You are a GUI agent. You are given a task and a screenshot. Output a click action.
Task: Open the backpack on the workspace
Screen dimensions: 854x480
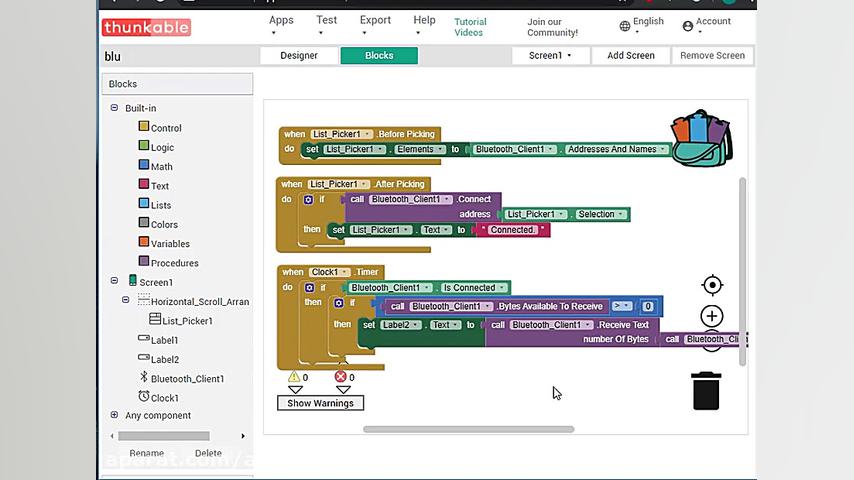(702, 138)
